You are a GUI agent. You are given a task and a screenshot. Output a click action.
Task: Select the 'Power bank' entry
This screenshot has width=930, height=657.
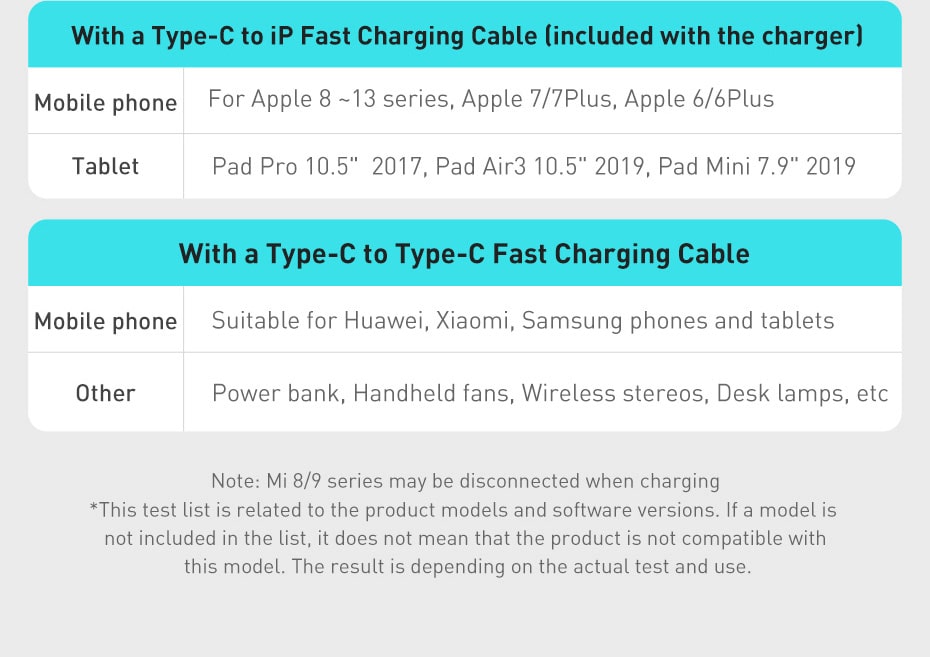pos(275,393)
